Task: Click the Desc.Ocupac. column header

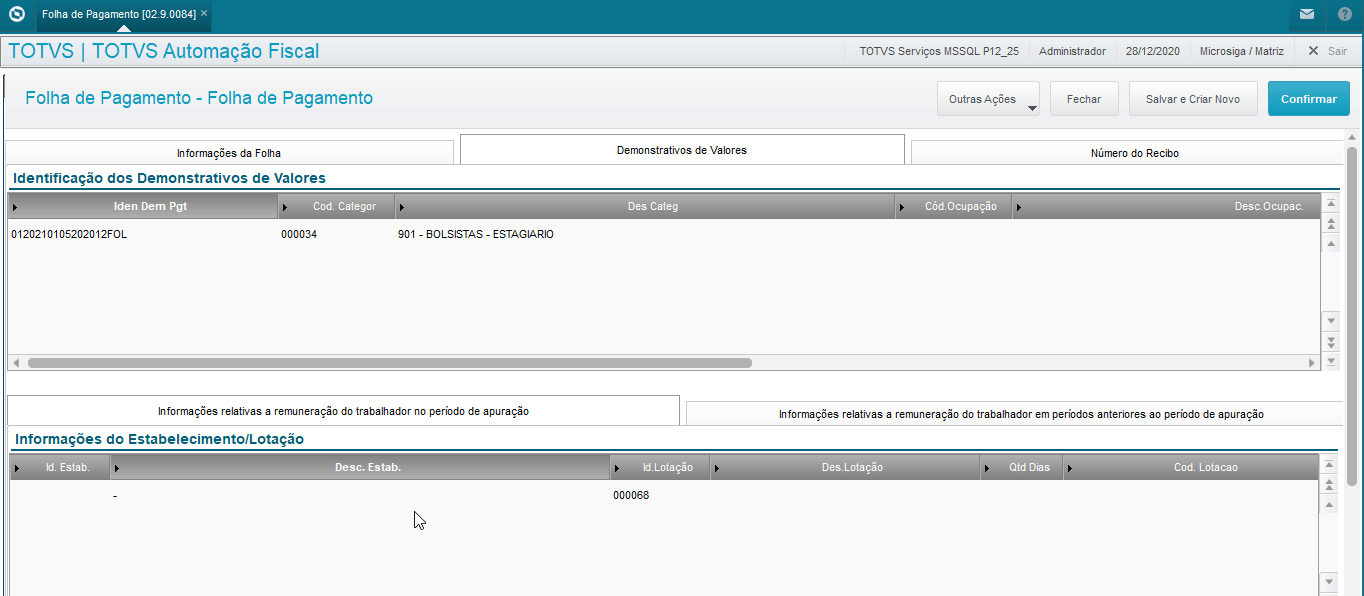Action: (x=1166, y=206)
